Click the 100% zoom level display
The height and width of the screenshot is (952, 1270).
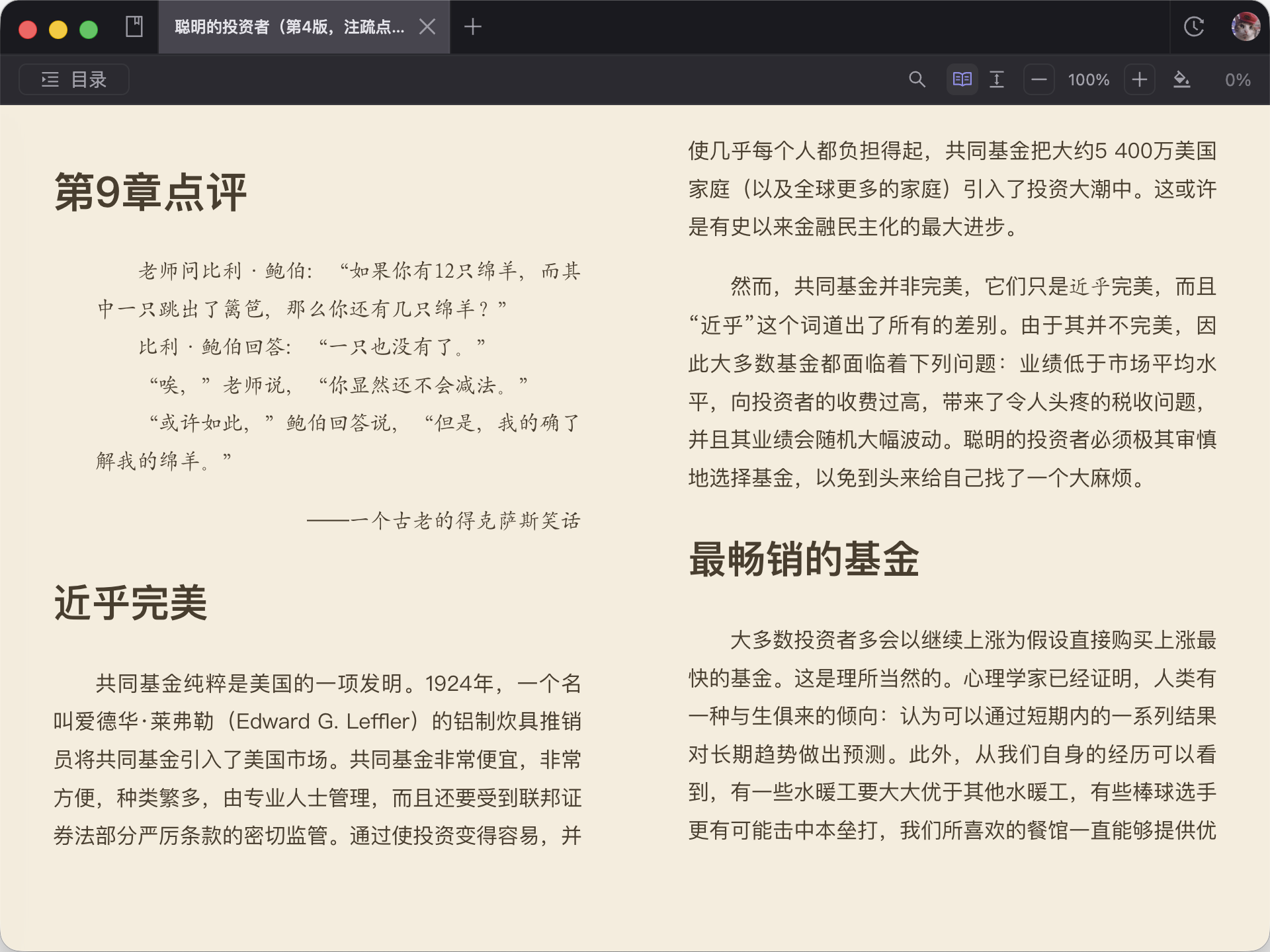click(1089, 80)
